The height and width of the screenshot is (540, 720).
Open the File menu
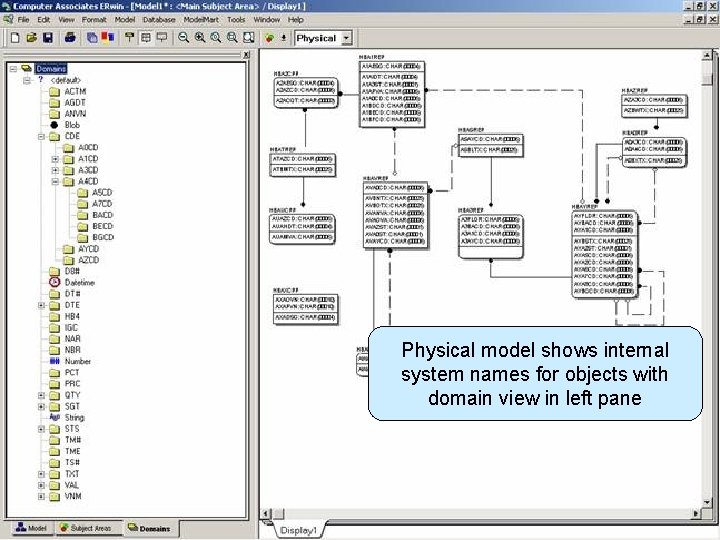click(x=23, y=20)
